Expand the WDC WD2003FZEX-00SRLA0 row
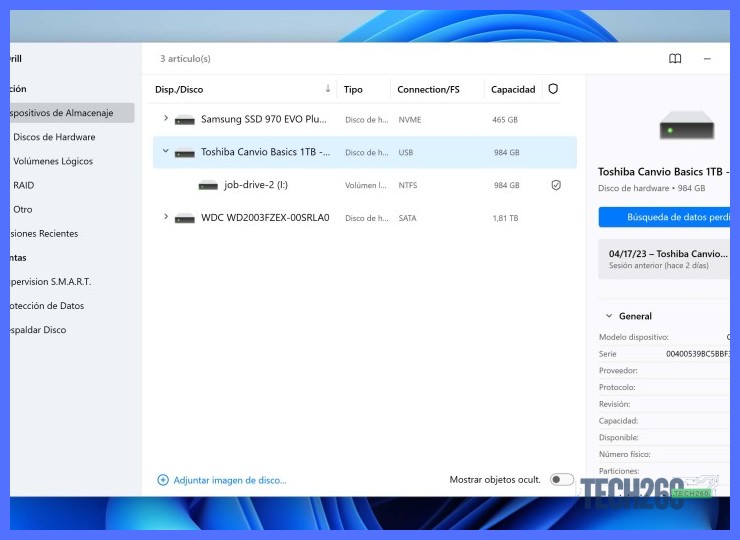This screenshot has width=740, height=540. tap(166, 216)
